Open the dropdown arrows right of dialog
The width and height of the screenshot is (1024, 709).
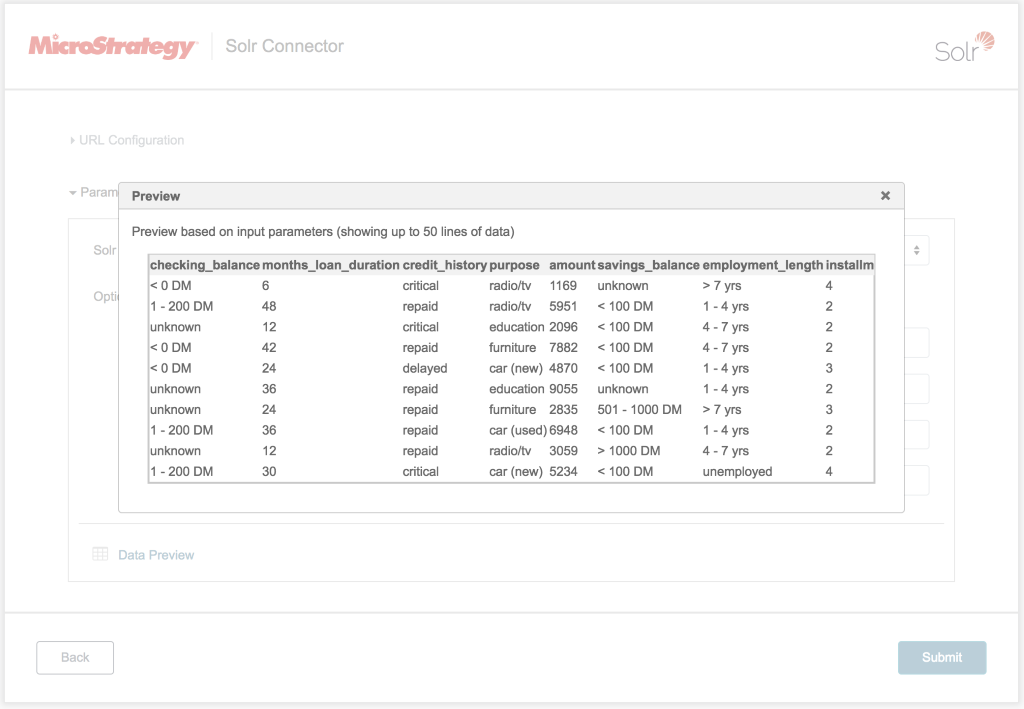(916, 250)
